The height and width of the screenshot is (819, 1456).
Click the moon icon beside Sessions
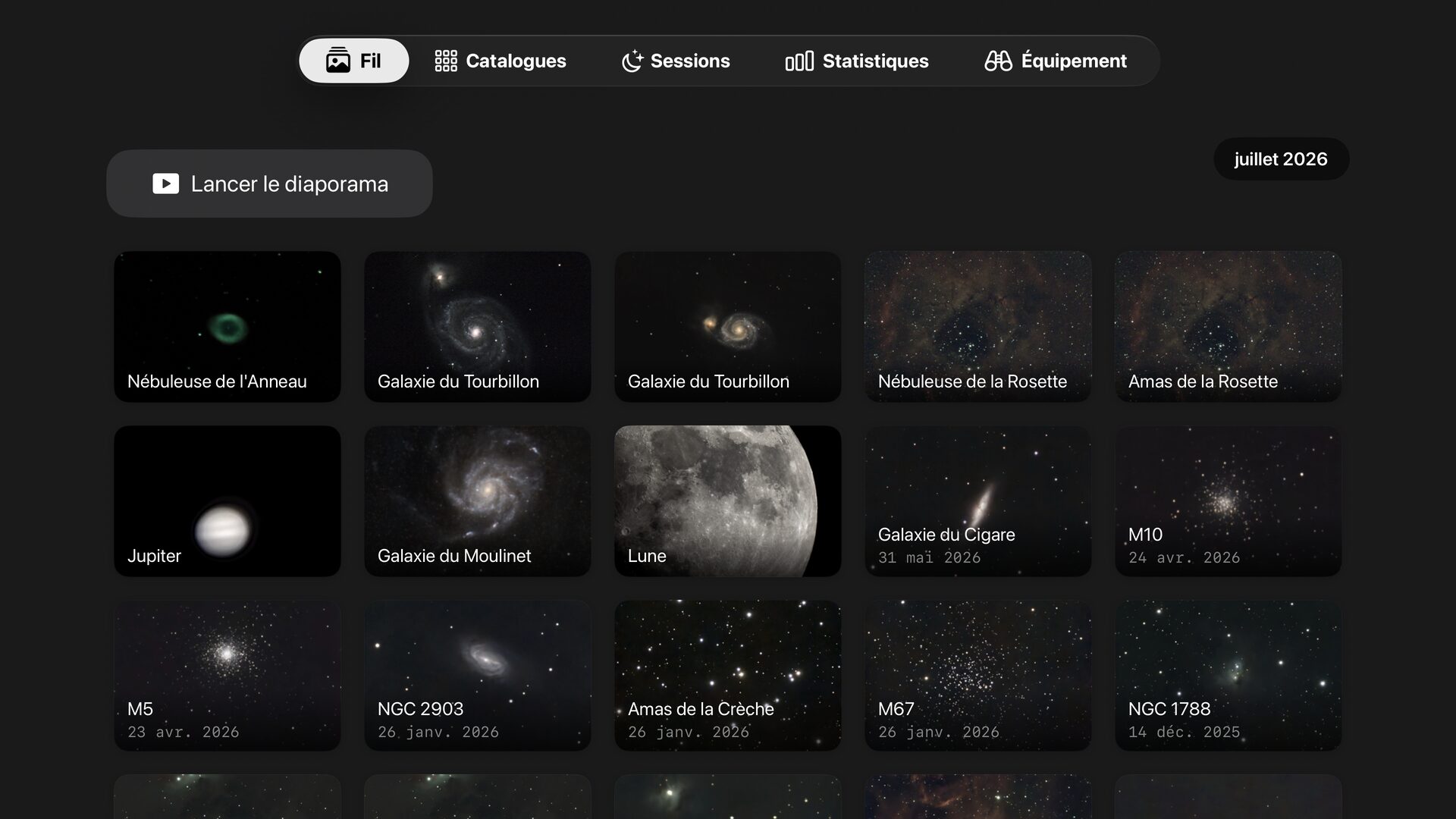pos(632,61)
